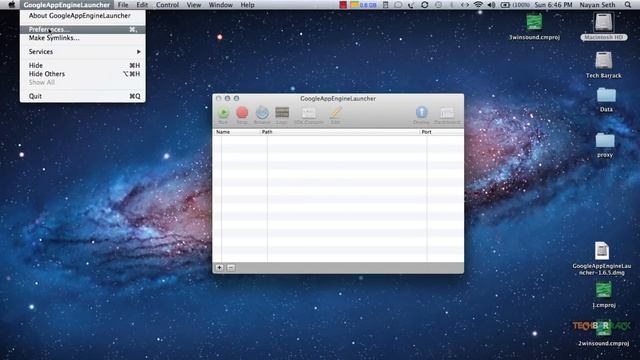Click the Spotlight search icon

[x=628, y=5]
